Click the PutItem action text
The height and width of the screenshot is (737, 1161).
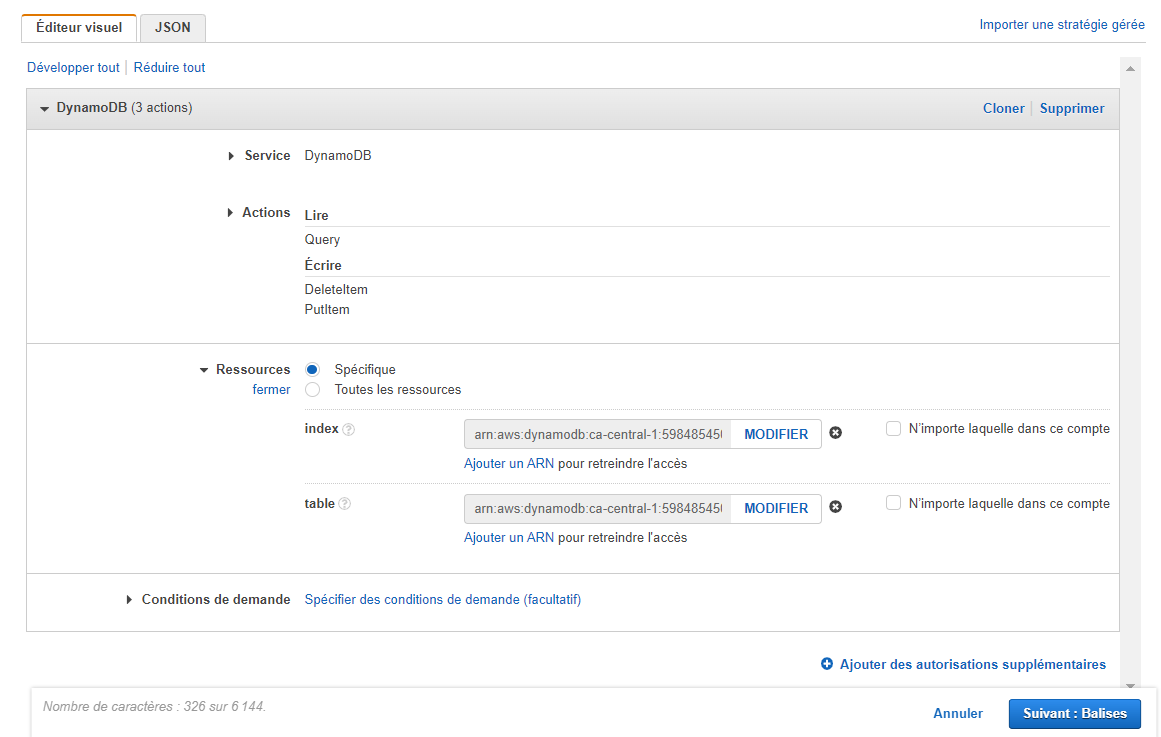[x=327, y=310]
